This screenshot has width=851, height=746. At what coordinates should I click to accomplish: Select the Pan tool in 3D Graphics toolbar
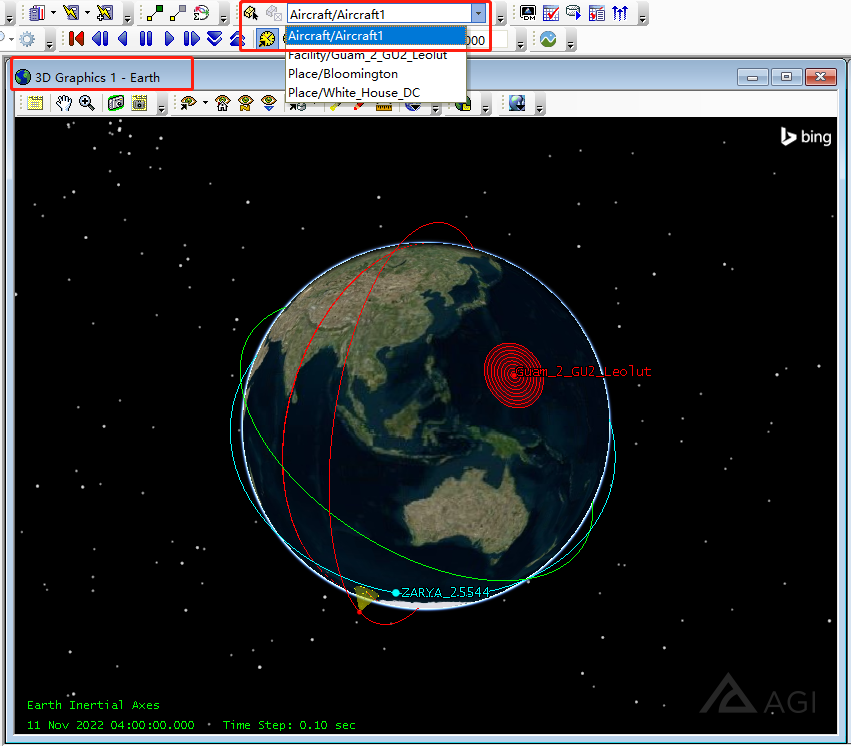[x=62, y=103]
